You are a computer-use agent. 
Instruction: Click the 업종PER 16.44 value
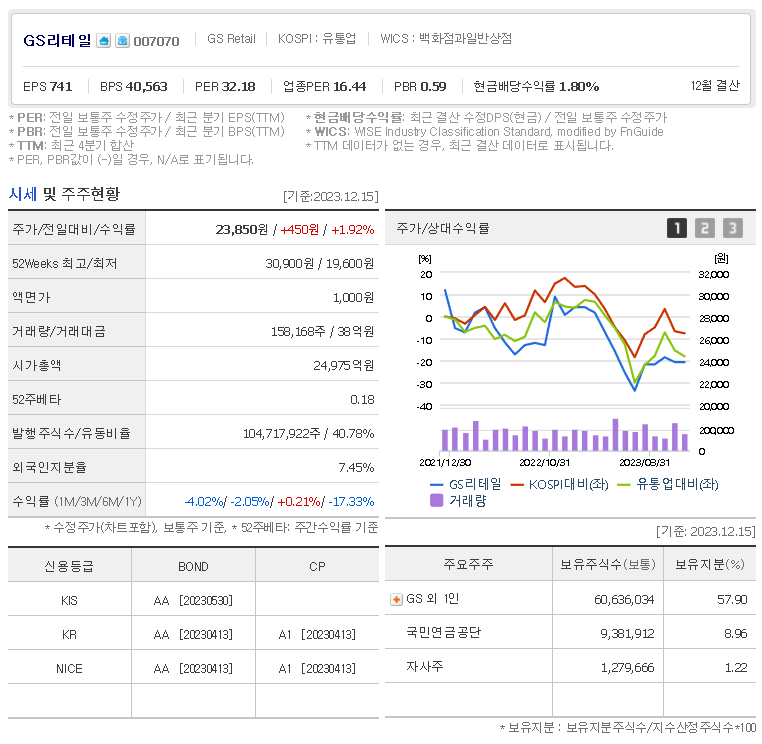pyautogui.click(x=325, y=87)
